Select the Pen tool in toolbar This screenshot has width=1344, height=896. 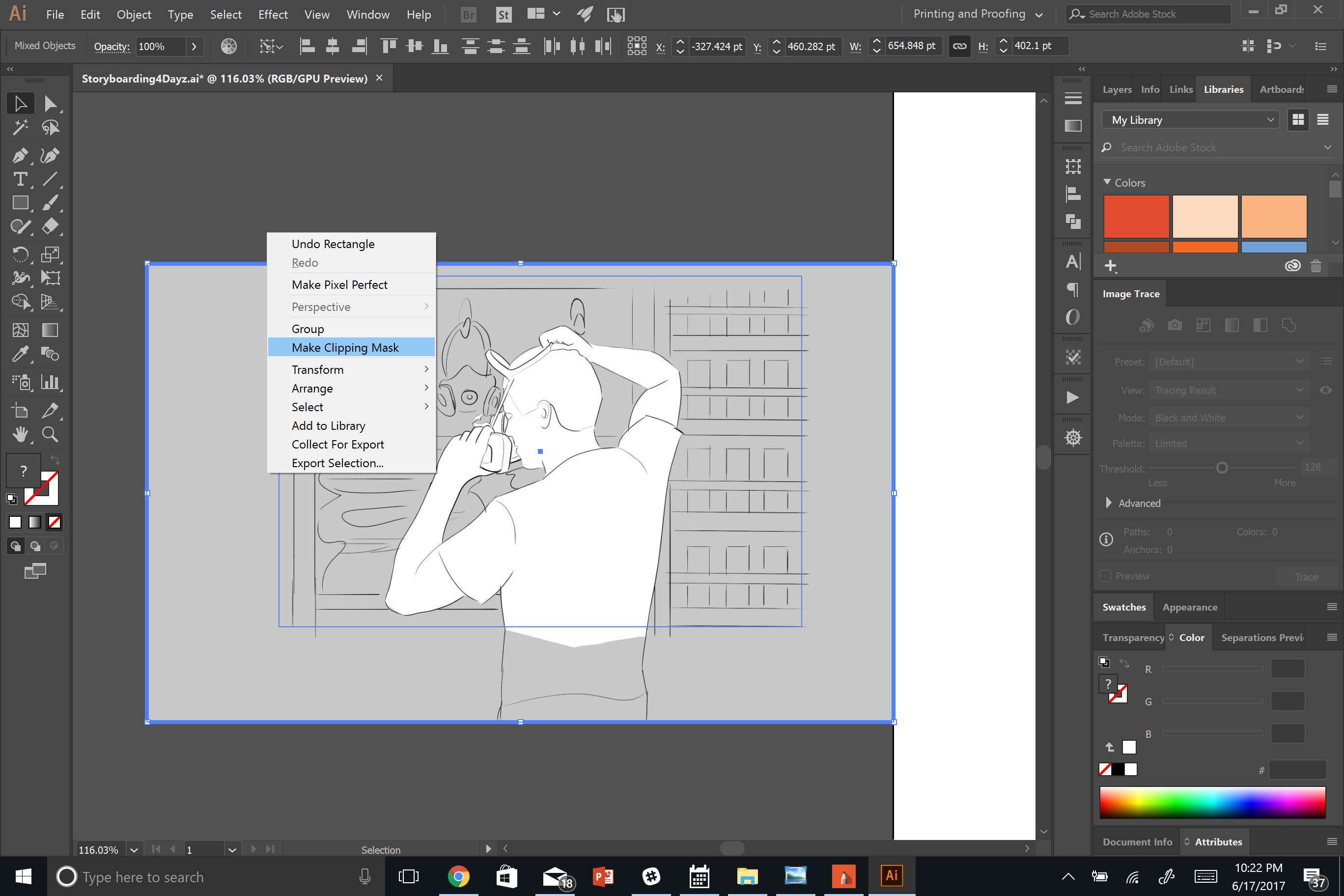20,155
